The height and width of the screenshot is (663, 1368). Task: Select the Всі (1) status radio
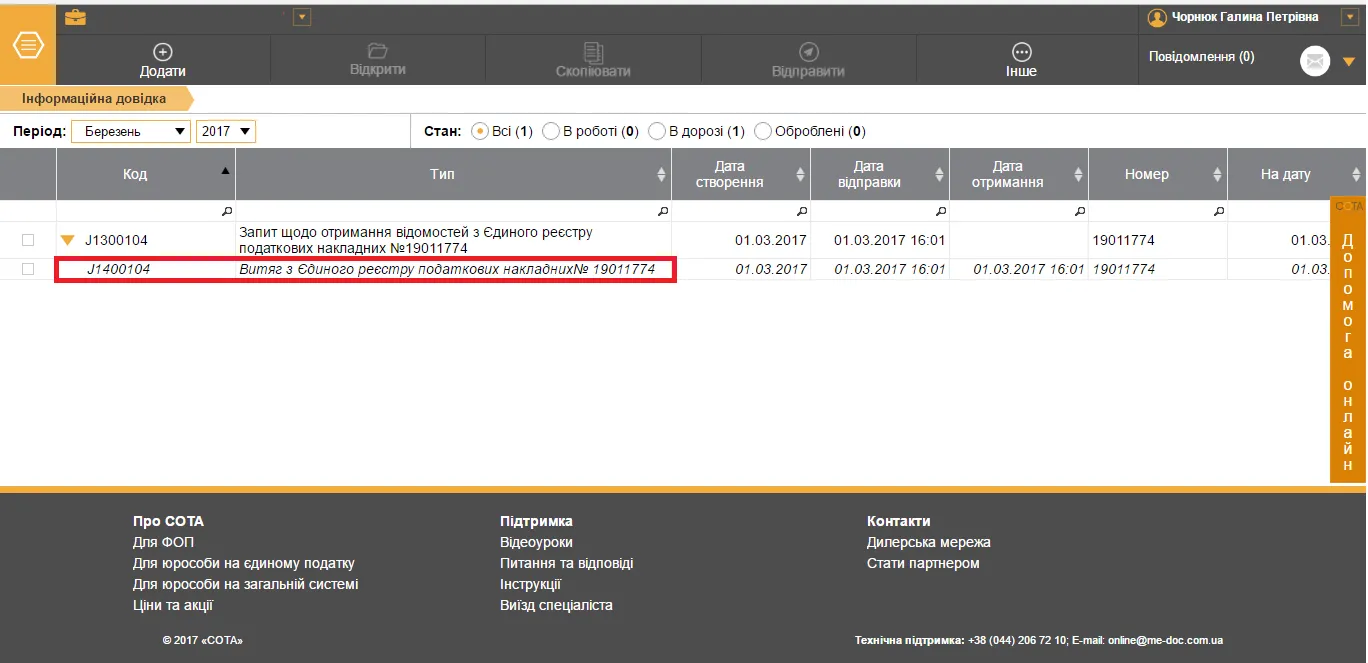[480, 131]
